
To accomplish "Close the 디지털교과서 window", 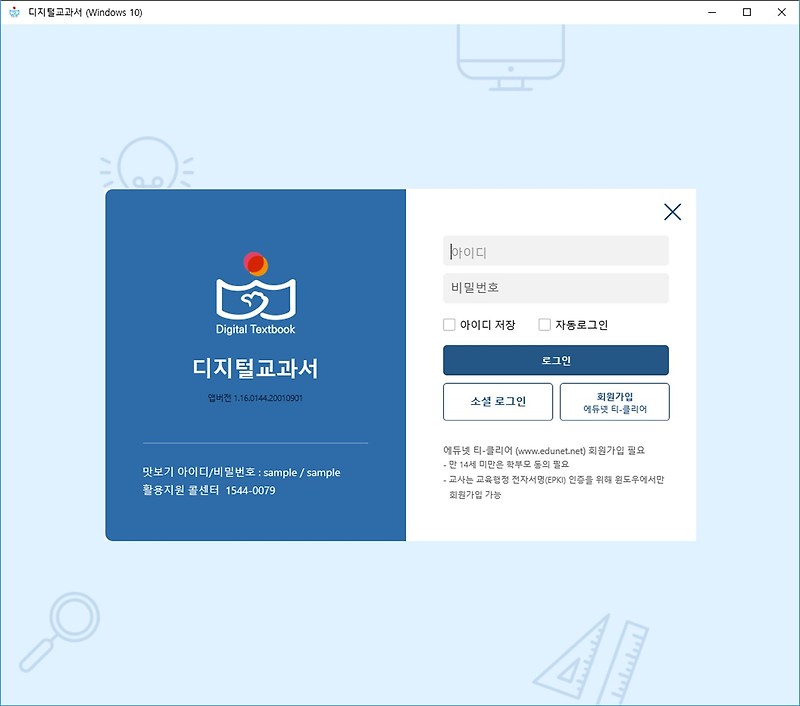I will [782, 12].
